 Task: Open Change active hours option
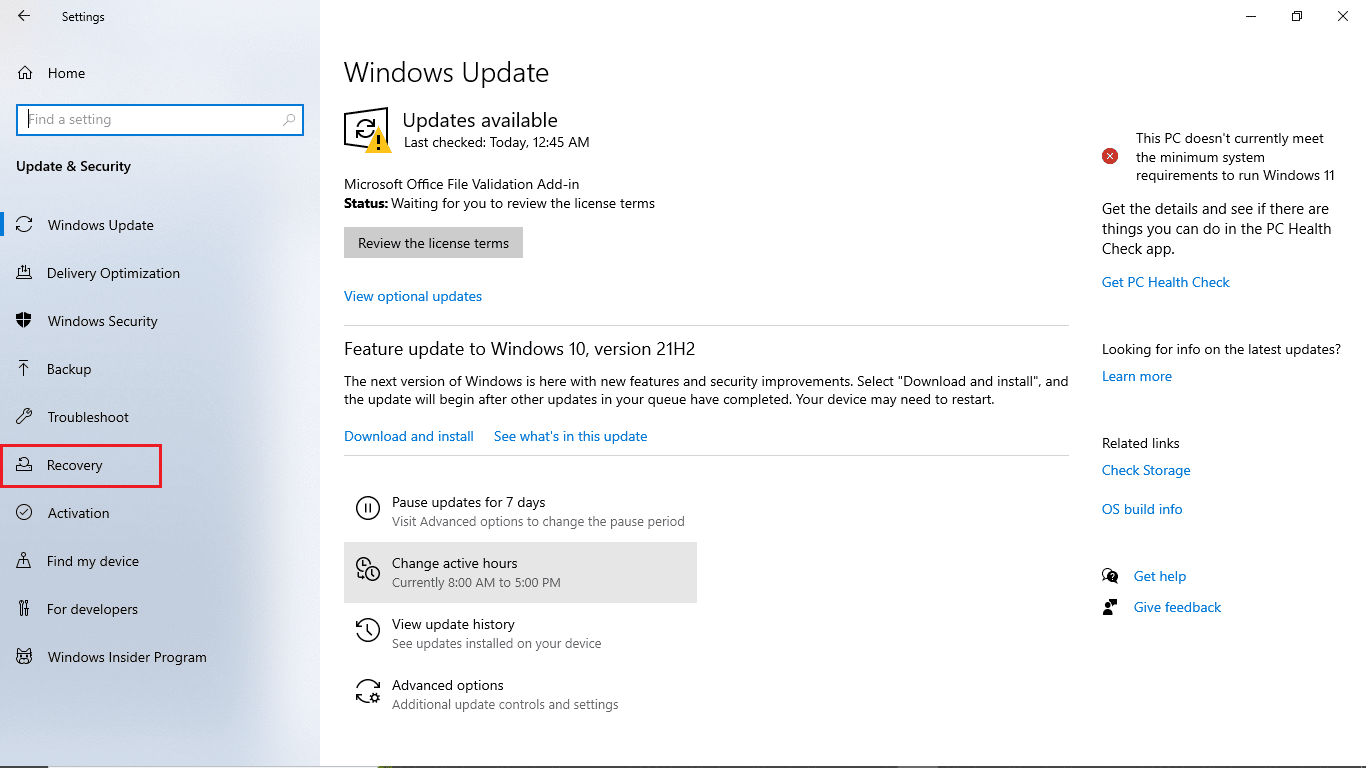pyautogui.click(x=520, y=572)
